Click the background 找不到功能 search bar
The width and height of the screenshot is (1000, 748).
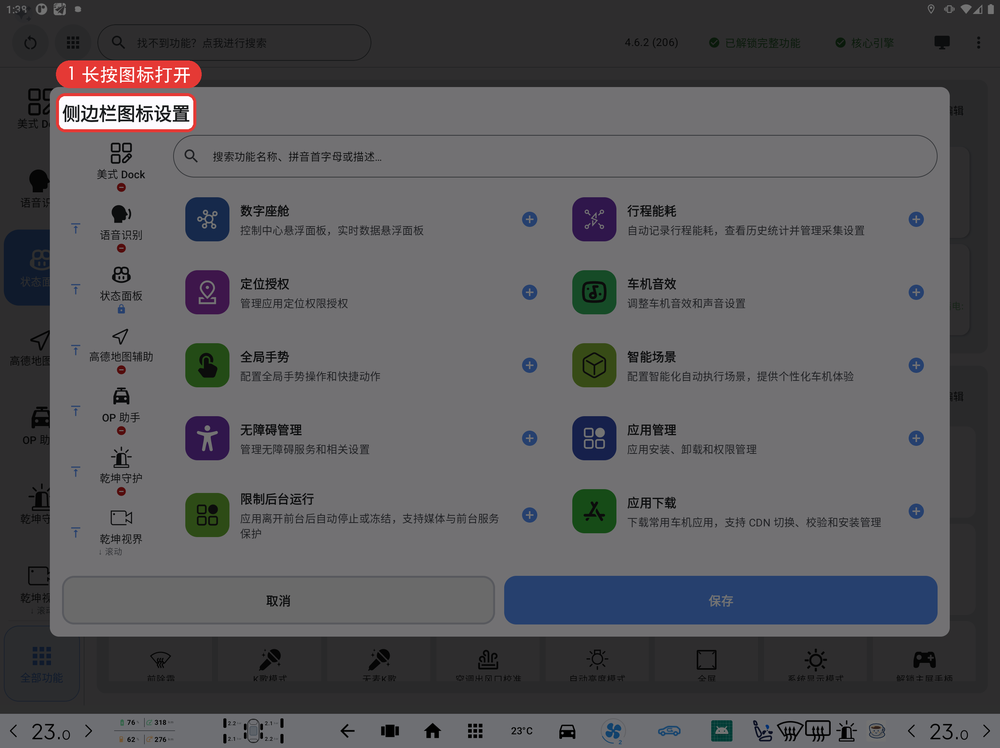[234, 43]
